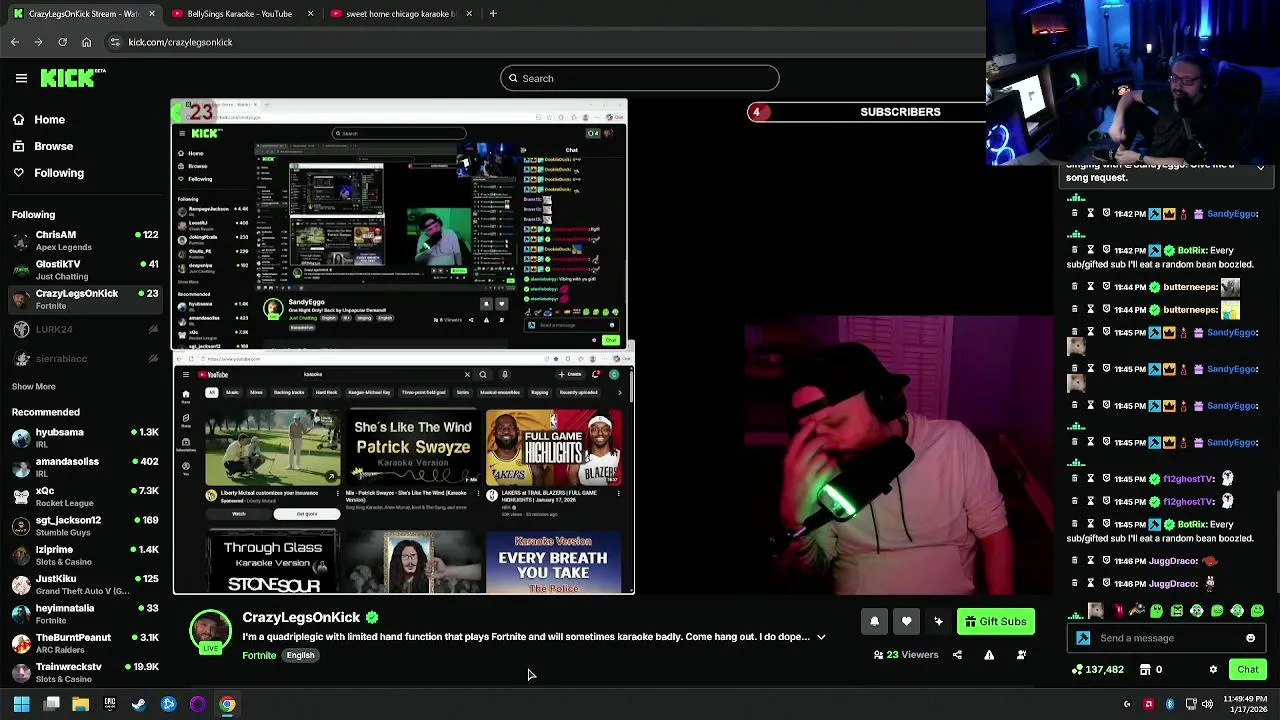1280x720 pixels.
Task: Select the offline sierrablacc channel
Action: [85, 359]
